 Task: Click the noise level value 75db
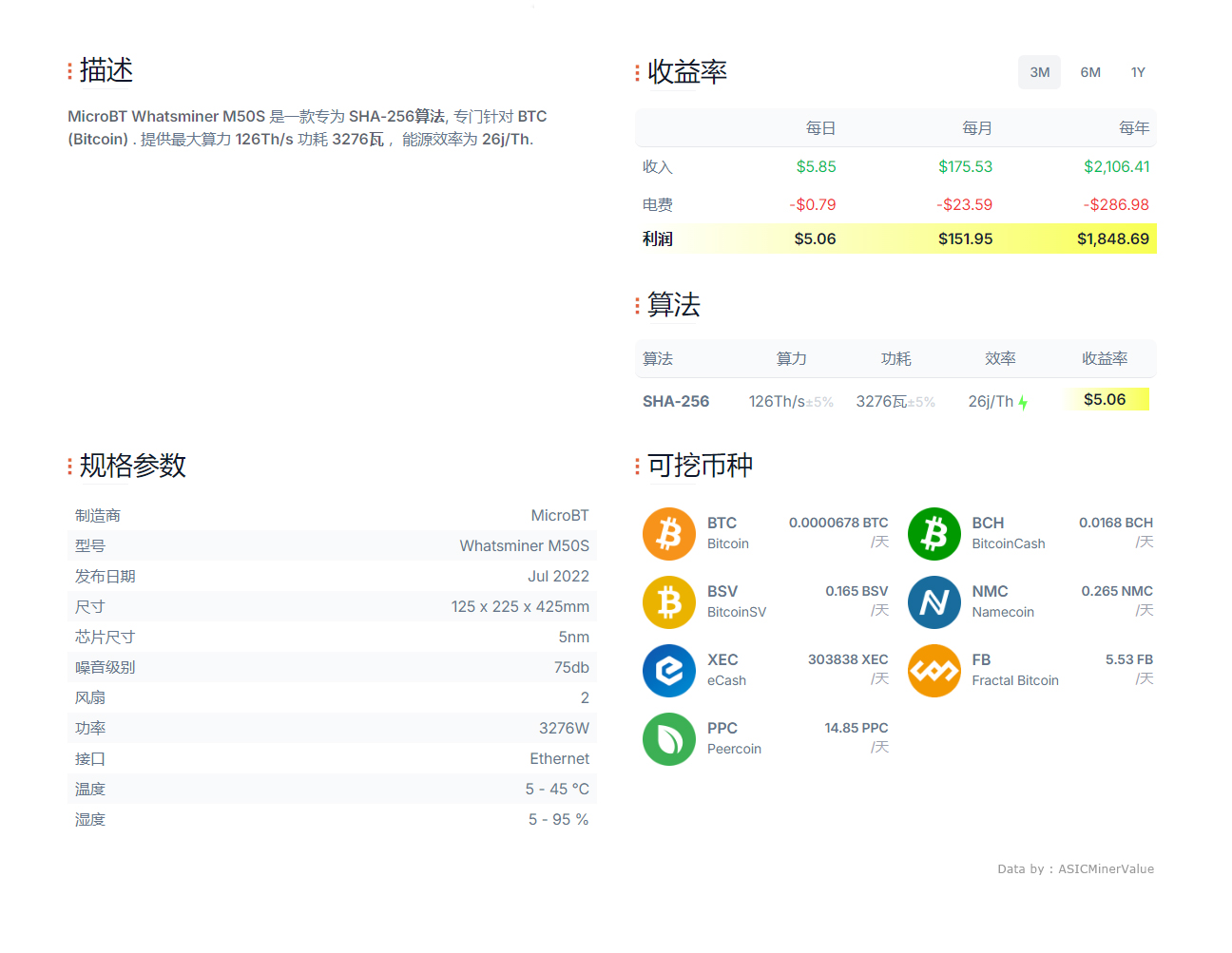coord(571,667)
